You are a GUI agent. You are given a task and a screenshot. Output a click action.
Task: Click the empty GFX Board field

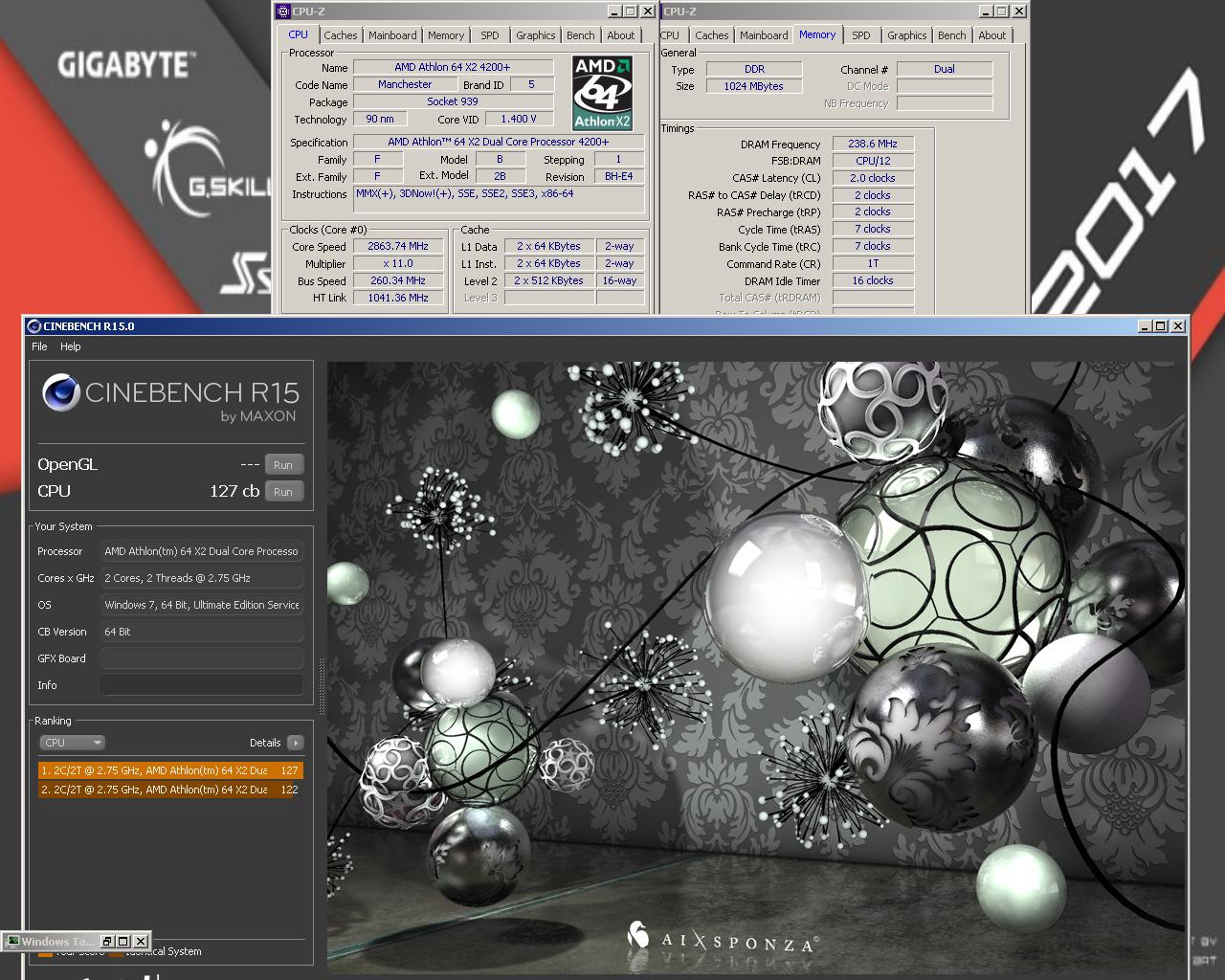pos(202,658)
